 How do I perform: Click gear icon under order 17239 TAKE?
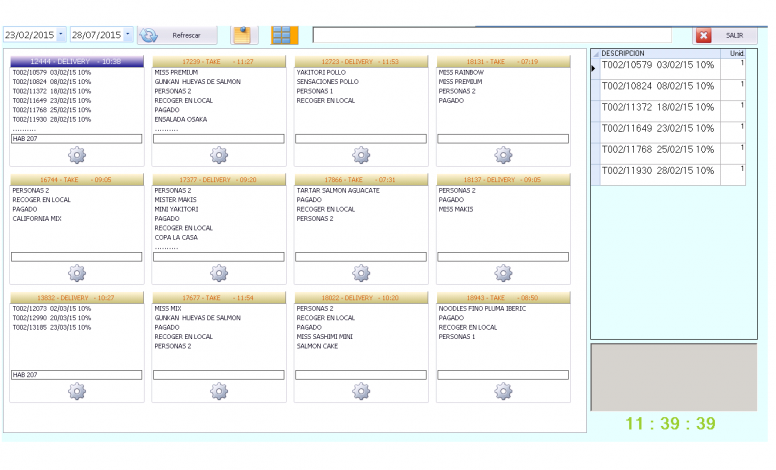(x=219, y=155)
